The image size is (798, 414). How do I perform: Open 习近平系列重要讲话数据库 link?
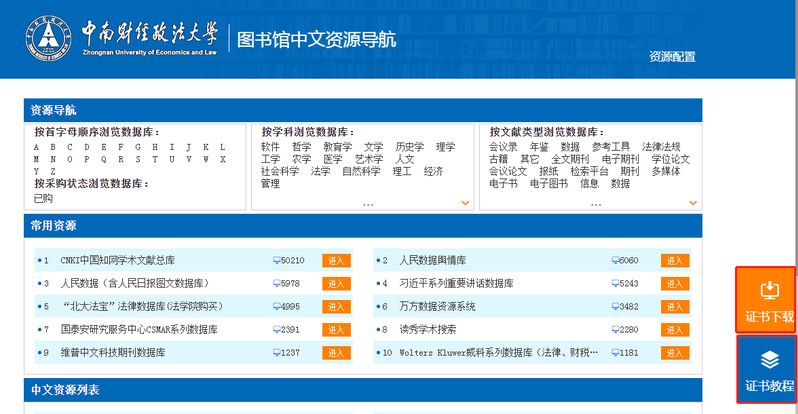(457, 283)
